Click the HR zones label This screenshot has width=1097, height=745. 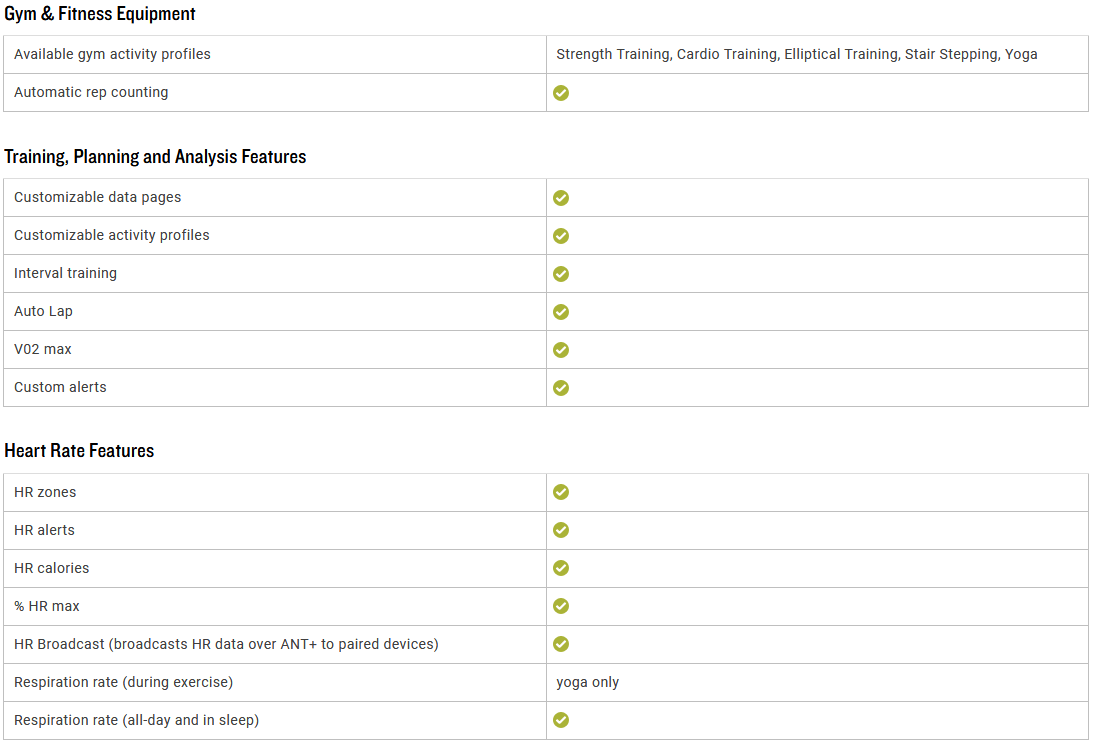(45, 492)
